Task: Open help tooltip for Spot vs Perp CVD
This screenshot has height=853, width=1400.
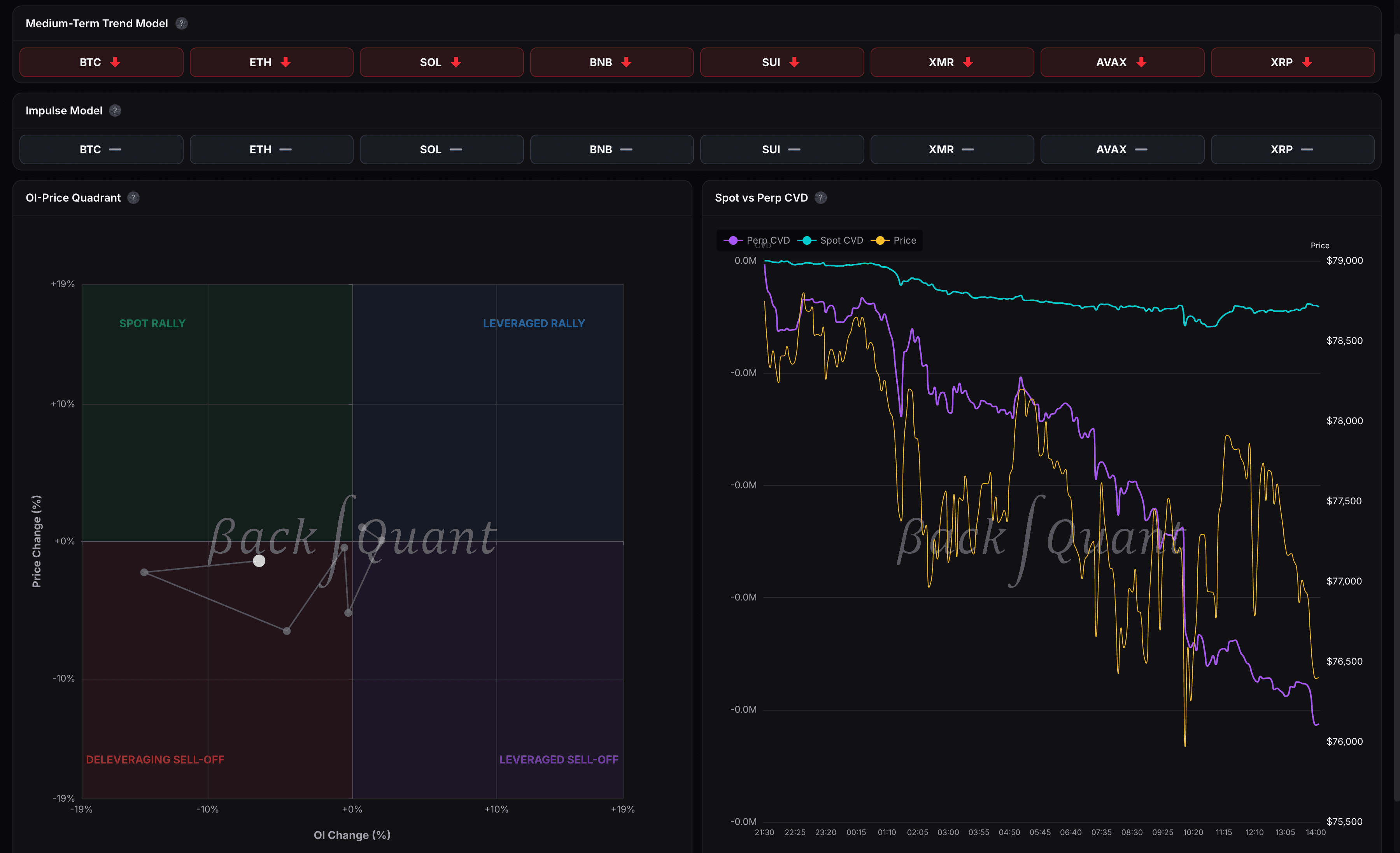Action: click(x=820, y=198)
